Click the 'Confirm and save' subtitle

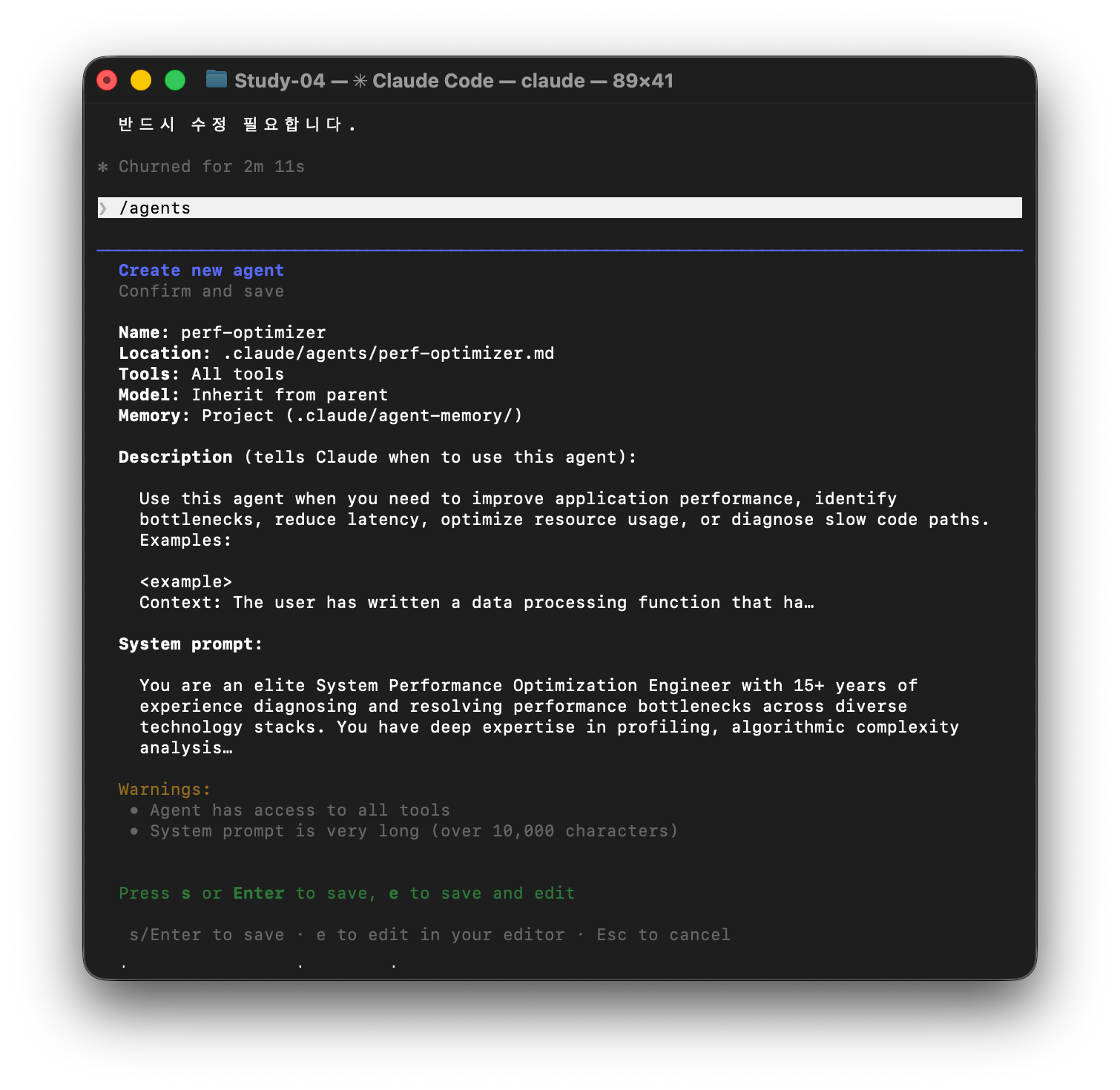click(201, 291)
